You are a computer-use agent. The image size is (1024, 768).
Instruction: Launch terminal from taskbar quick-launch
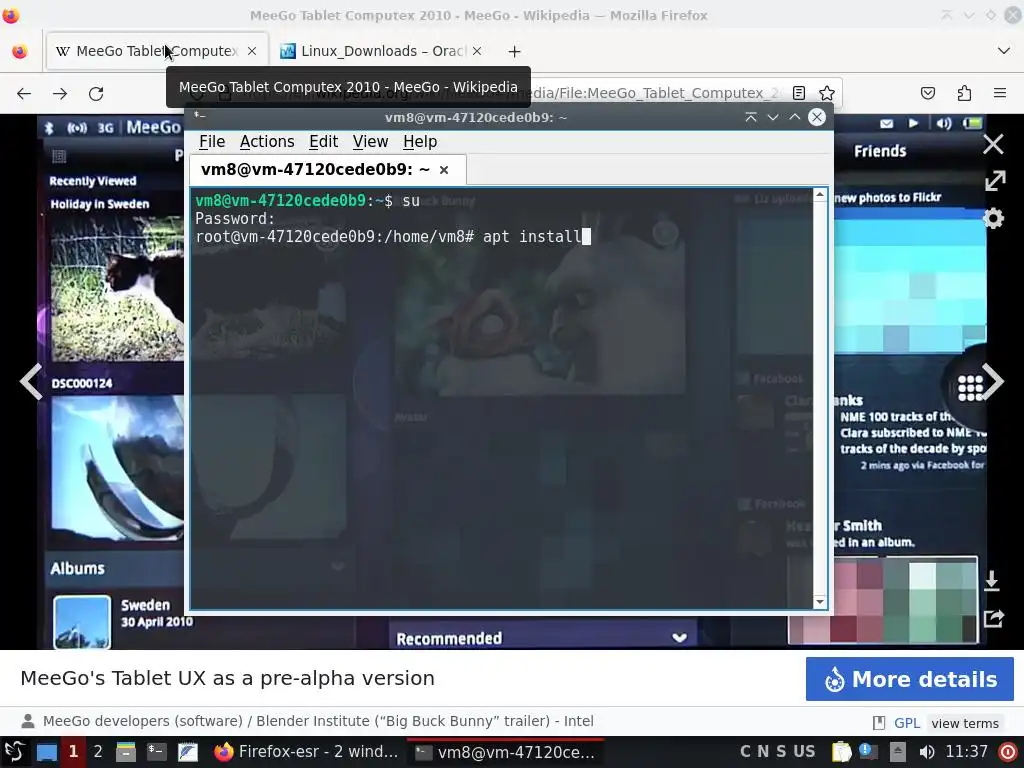[x=157, y=752]
